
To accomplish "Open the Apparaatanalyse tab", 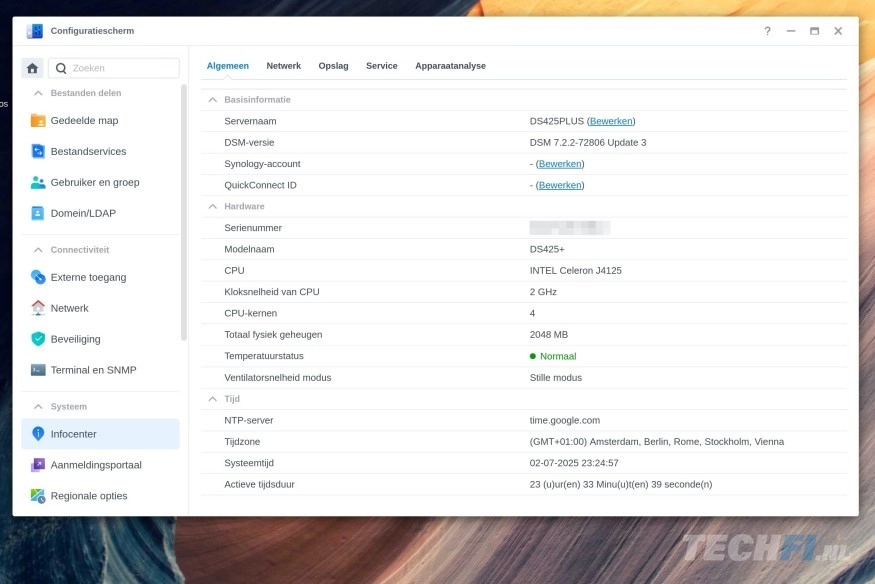I will (450, 66).
